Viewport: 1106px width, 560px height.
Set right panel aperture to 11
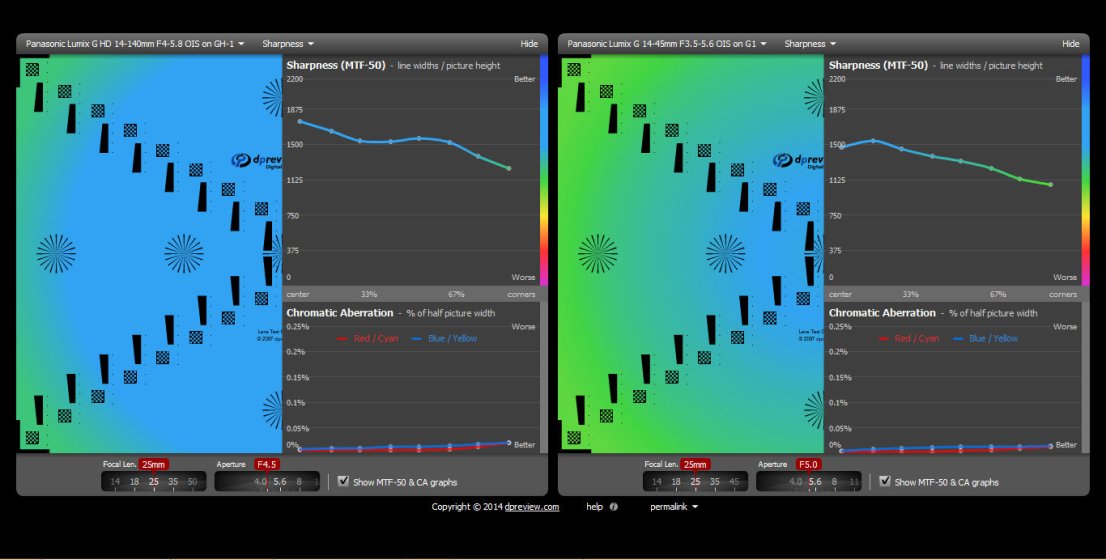point(854,482)
